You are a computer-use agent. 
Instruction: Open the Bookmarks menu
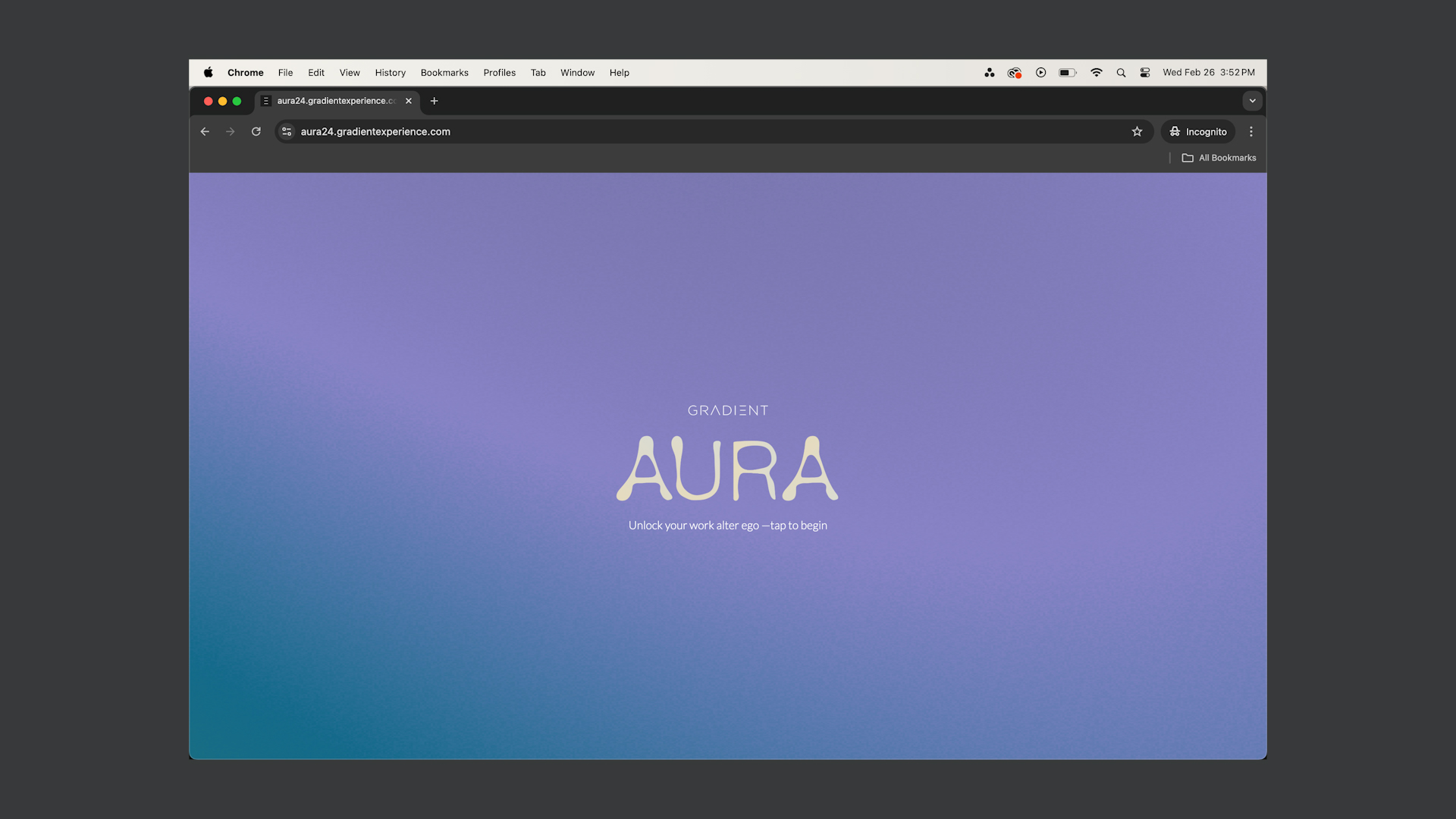[x=444, y=73]
